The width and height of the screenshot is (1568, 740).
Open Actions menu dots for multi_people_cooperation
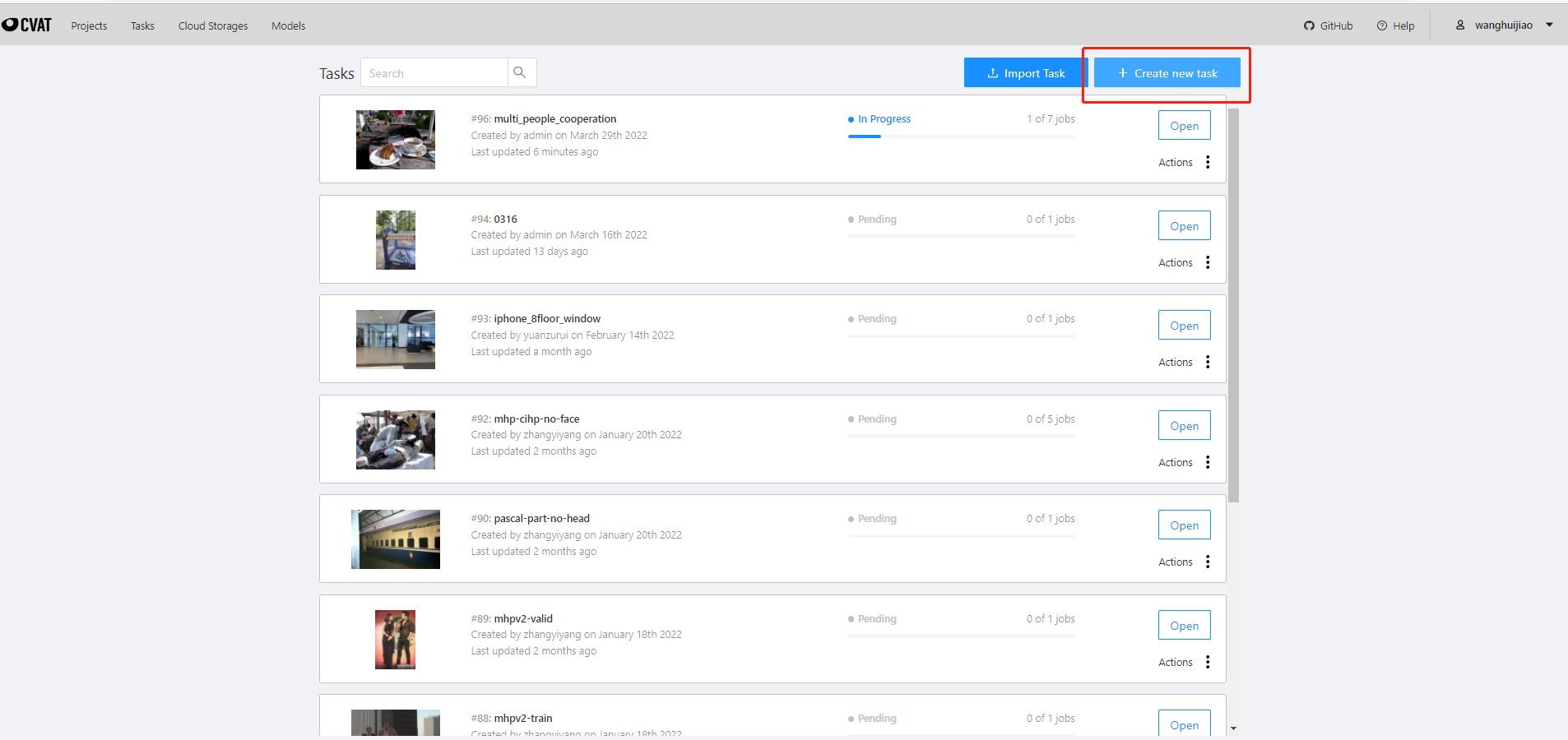[x=1208, y=162]
